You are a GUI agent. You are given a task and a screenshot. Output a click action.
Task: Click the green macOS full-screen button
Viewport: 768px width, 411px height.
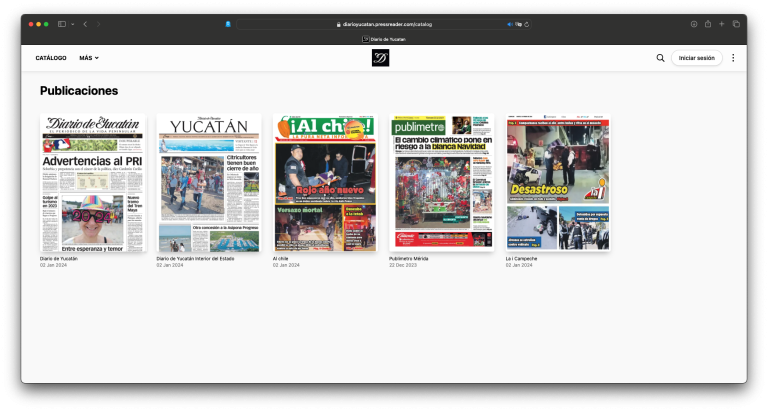click(x=46, y=24)
